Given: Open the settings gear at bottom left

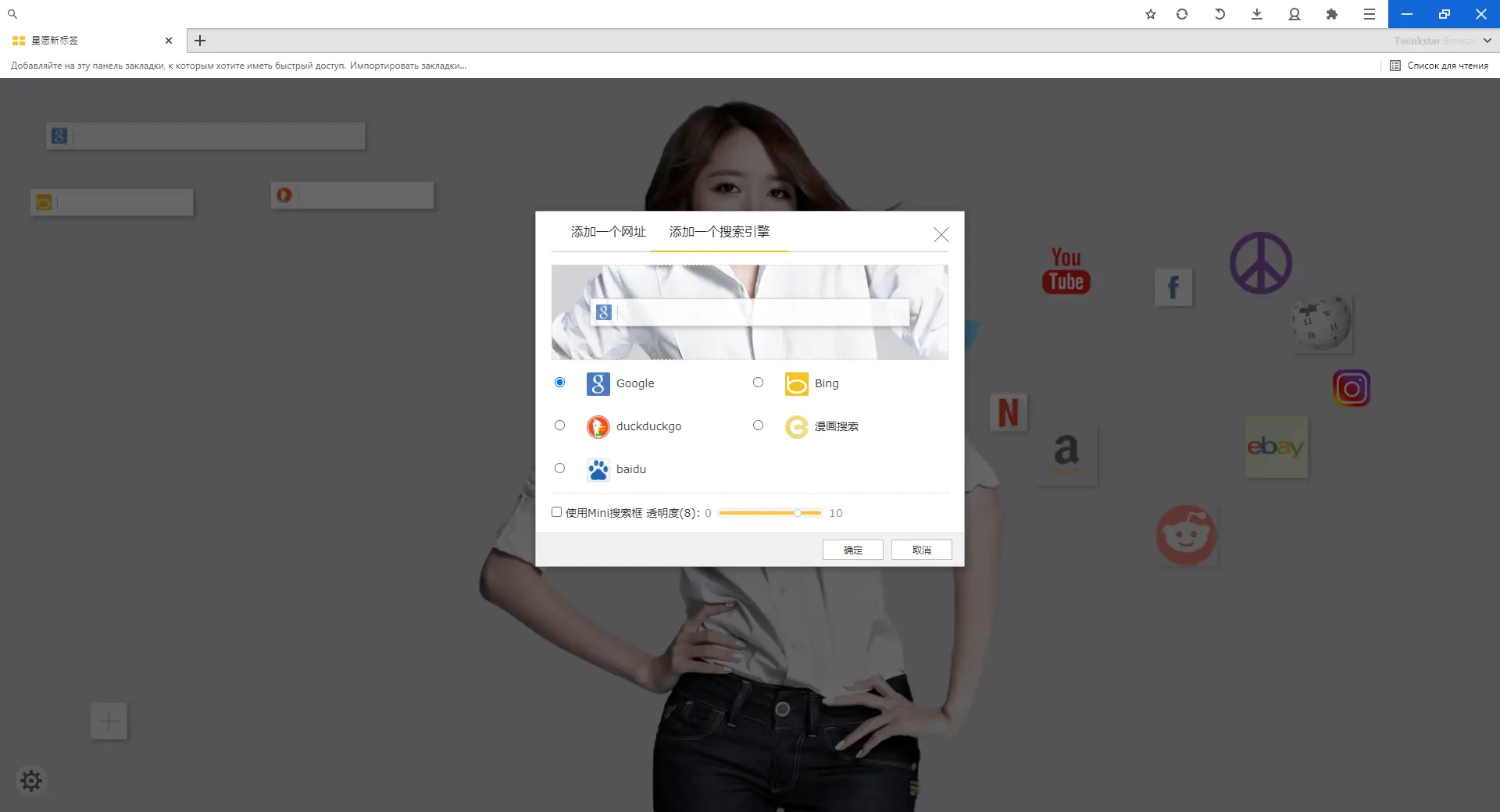Looking at the screenshot, I should [x=31, y=780].
